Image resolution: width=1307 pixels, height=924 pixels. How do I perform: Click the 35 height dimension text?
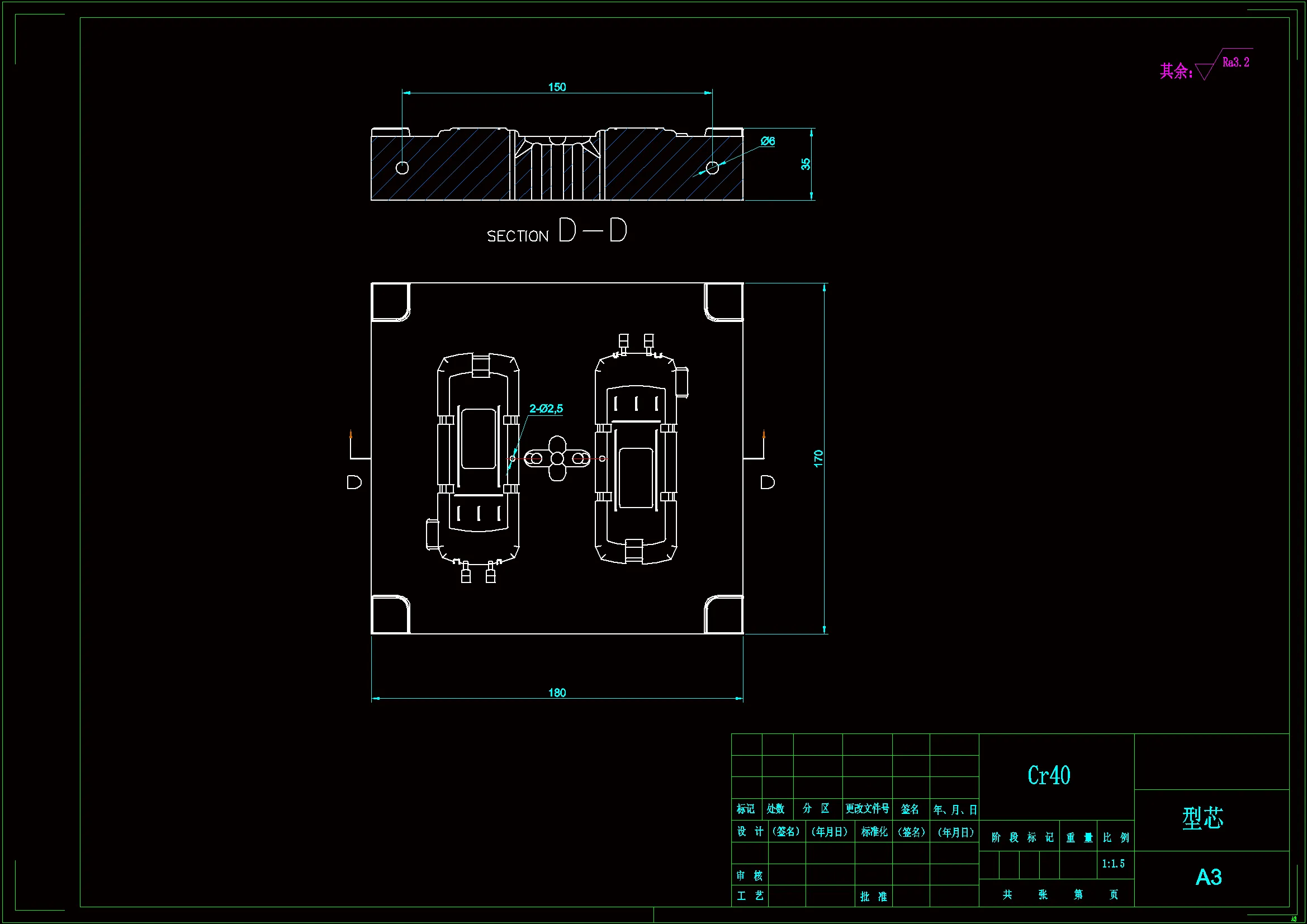coord(806,164)
